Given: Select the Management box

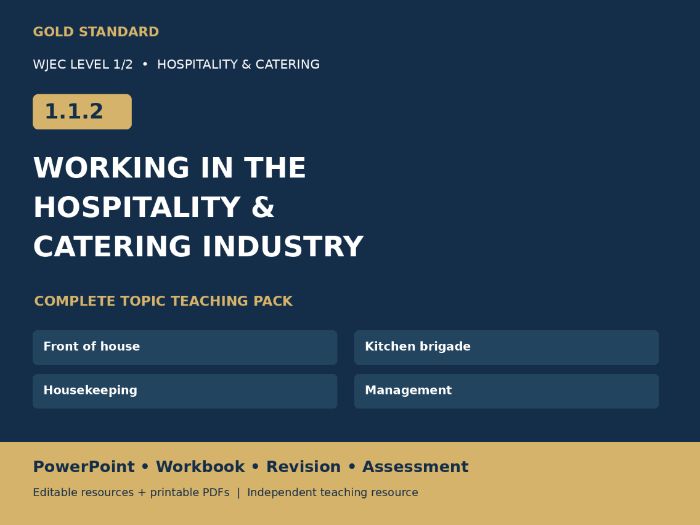Looking at the screenshot, I should pos(507,391).
